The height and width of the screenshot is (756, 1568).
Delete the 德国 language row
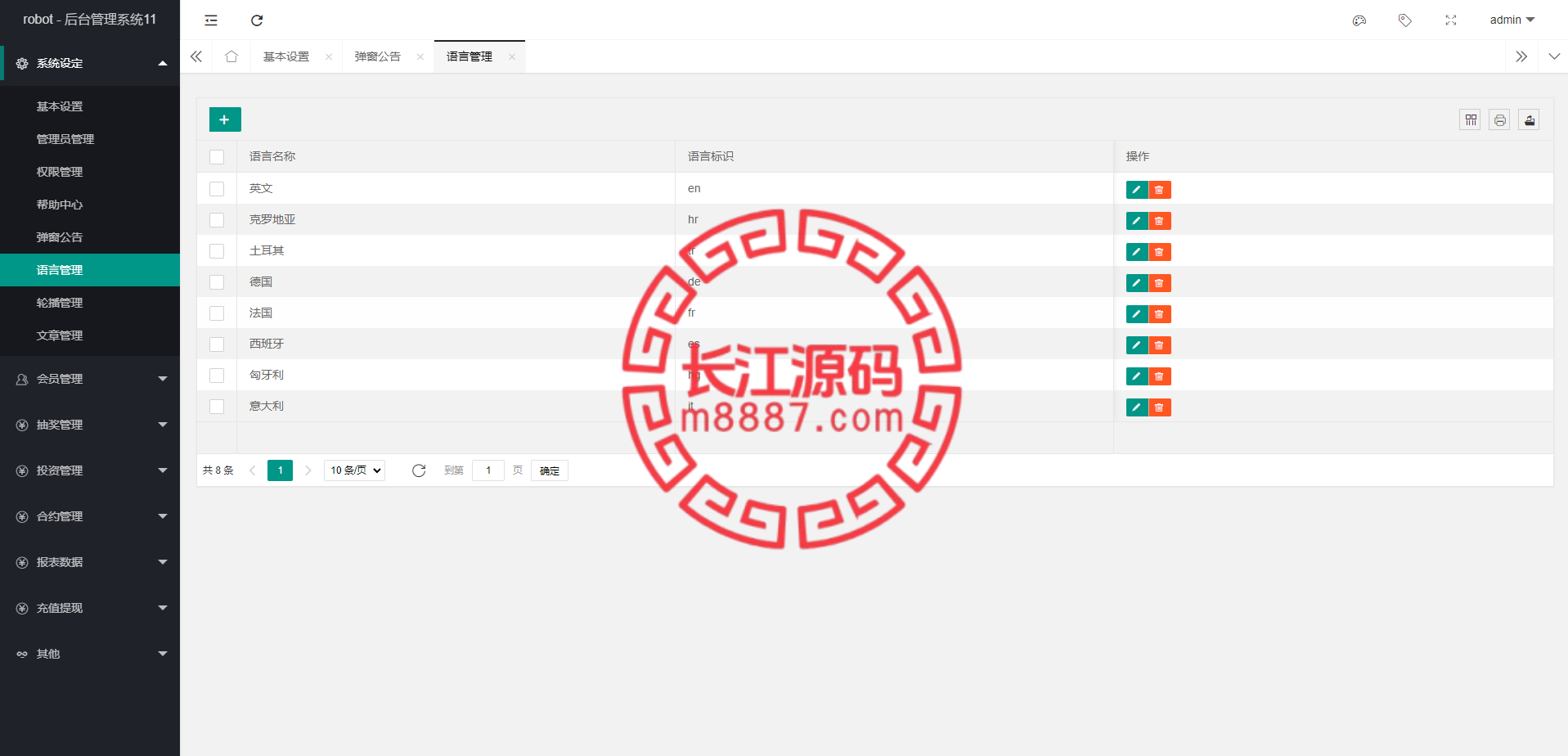click(1160, 283)
